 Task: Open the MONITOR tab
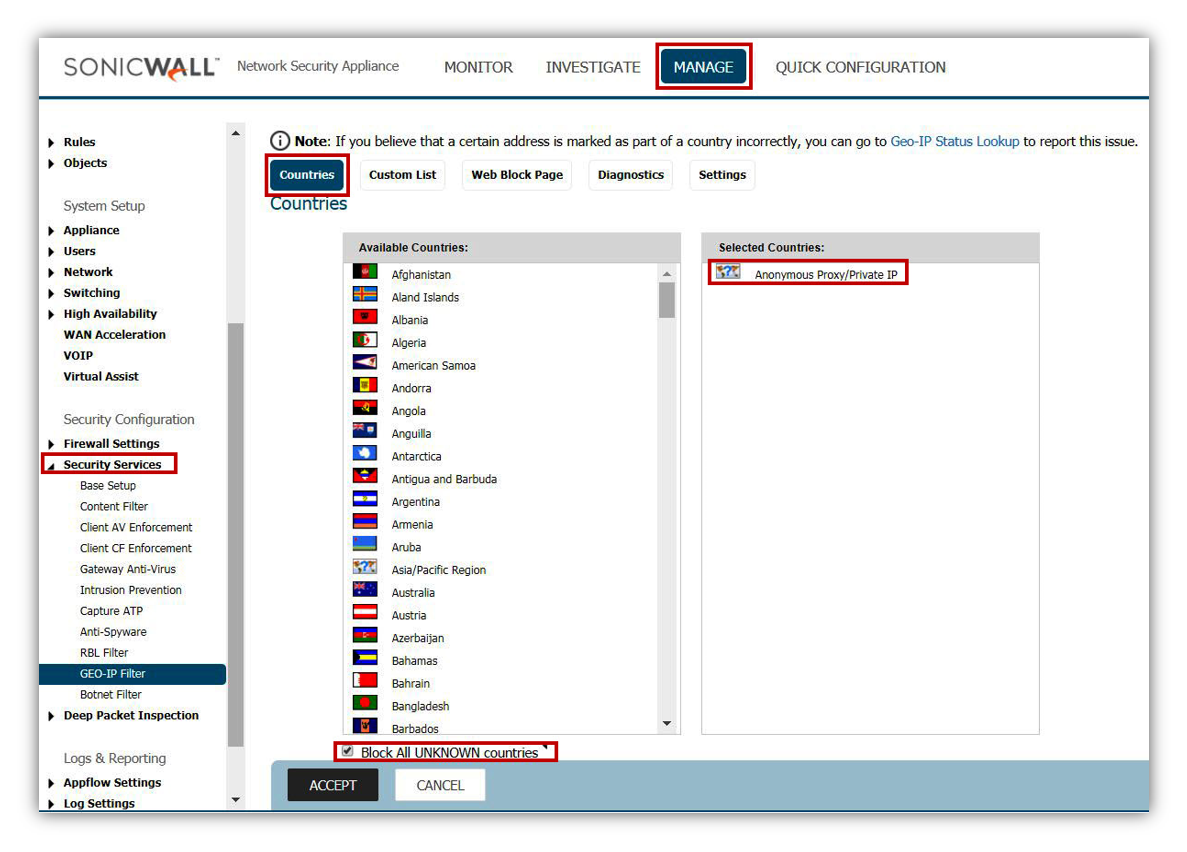pyautogui.click(x=478, y=67)
